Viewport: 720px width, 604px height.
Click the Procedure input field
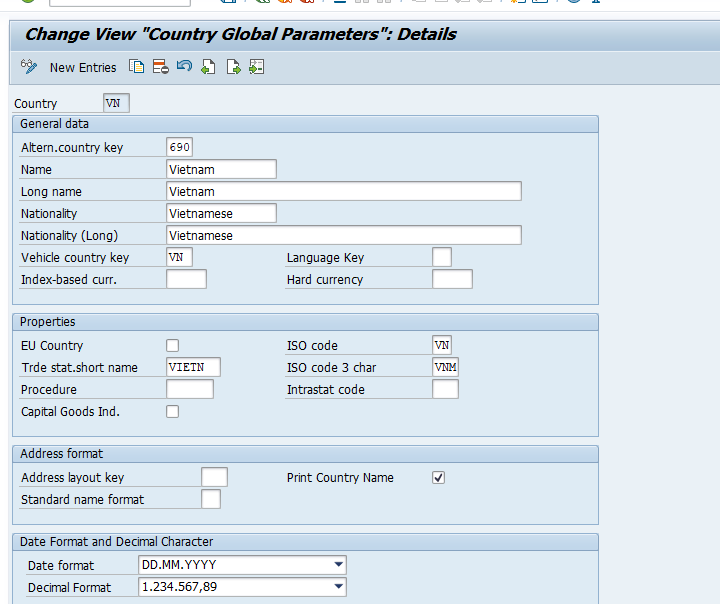pos(190,389)
